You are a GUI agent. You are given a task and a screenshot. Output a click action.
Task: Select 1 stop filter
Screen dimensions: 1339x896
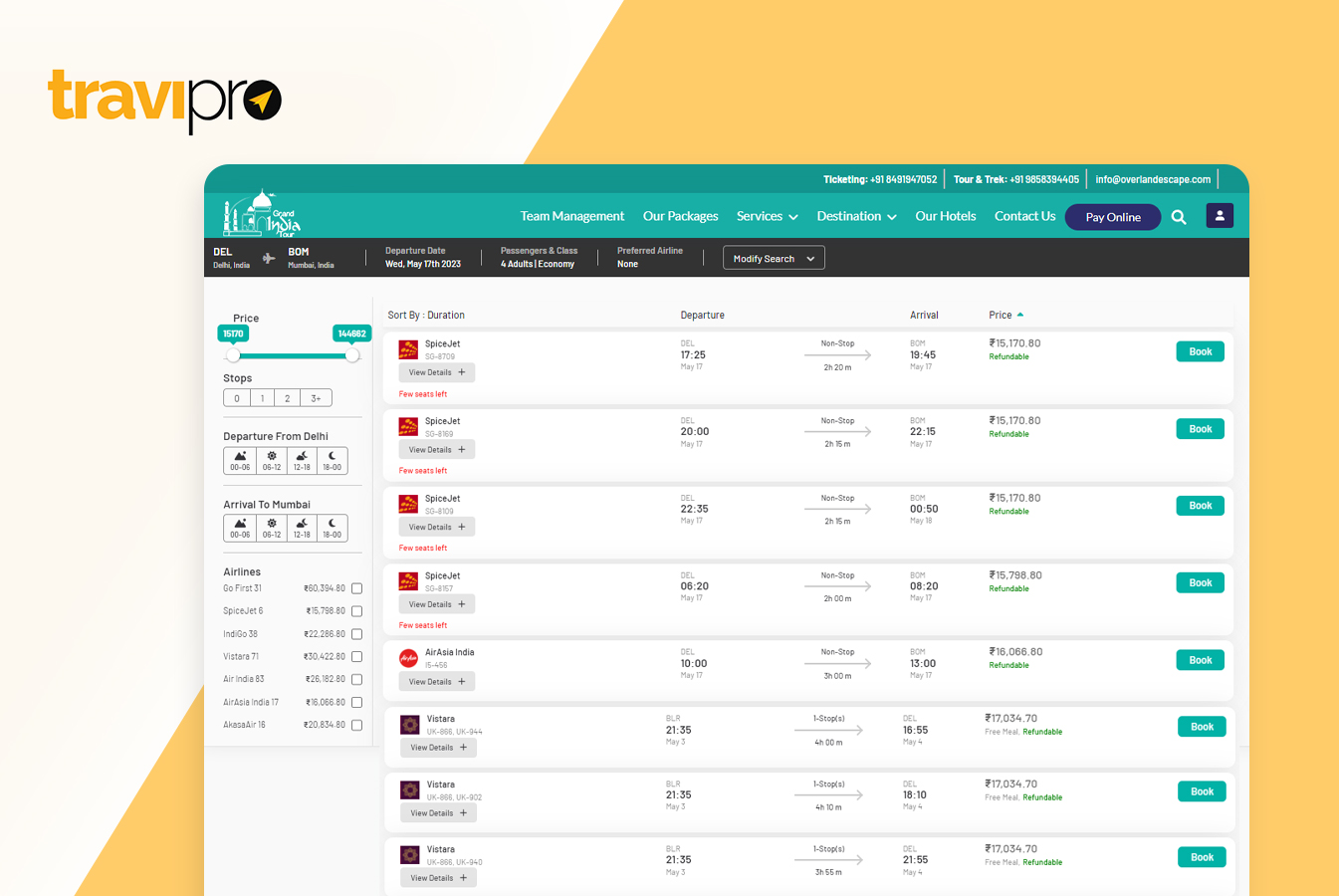click(263, 398)
